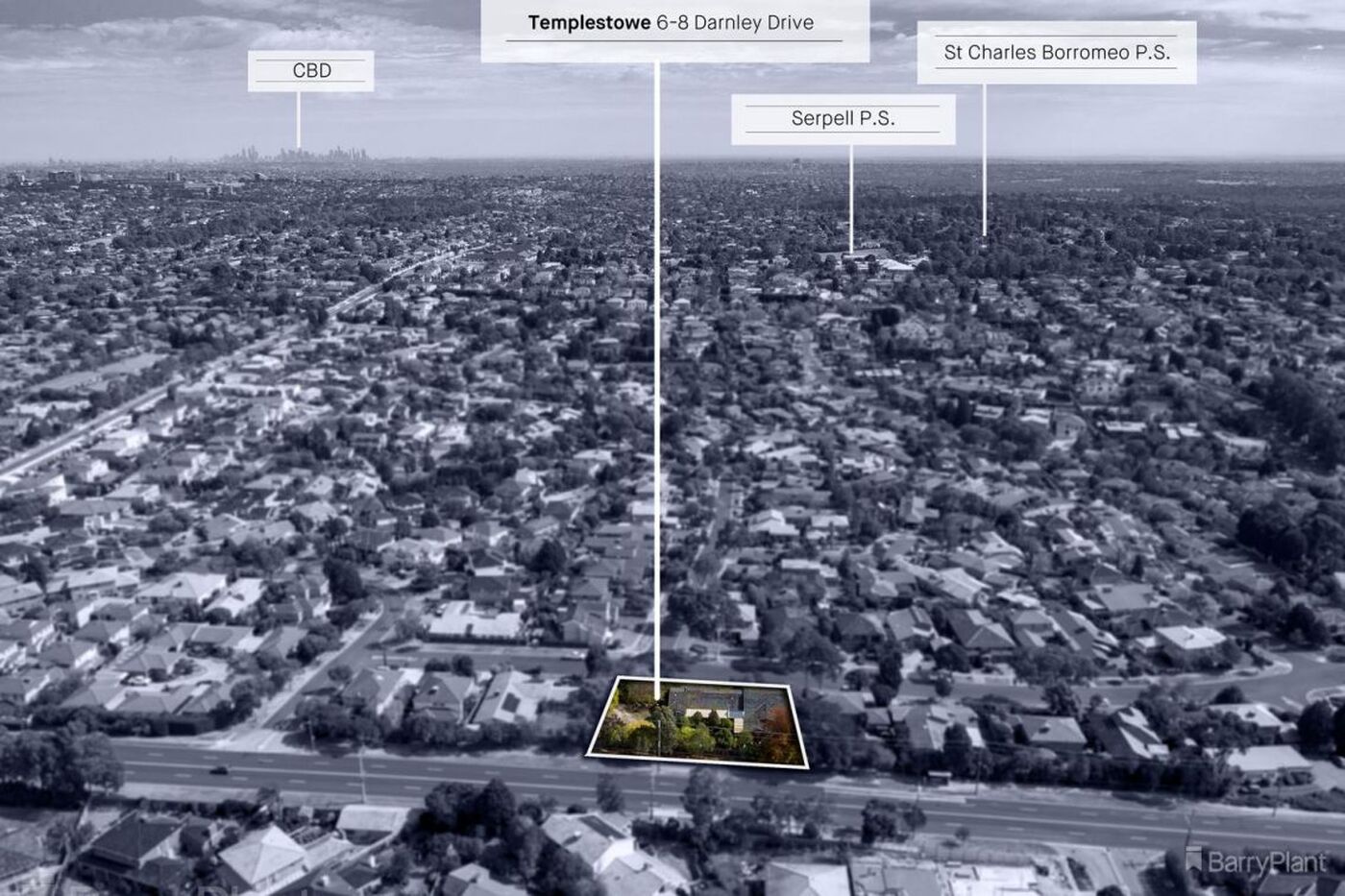Click the dark car on main road
Viewport: 1345px width, 896px height.
pyautogui.click(x=220, y=769)
